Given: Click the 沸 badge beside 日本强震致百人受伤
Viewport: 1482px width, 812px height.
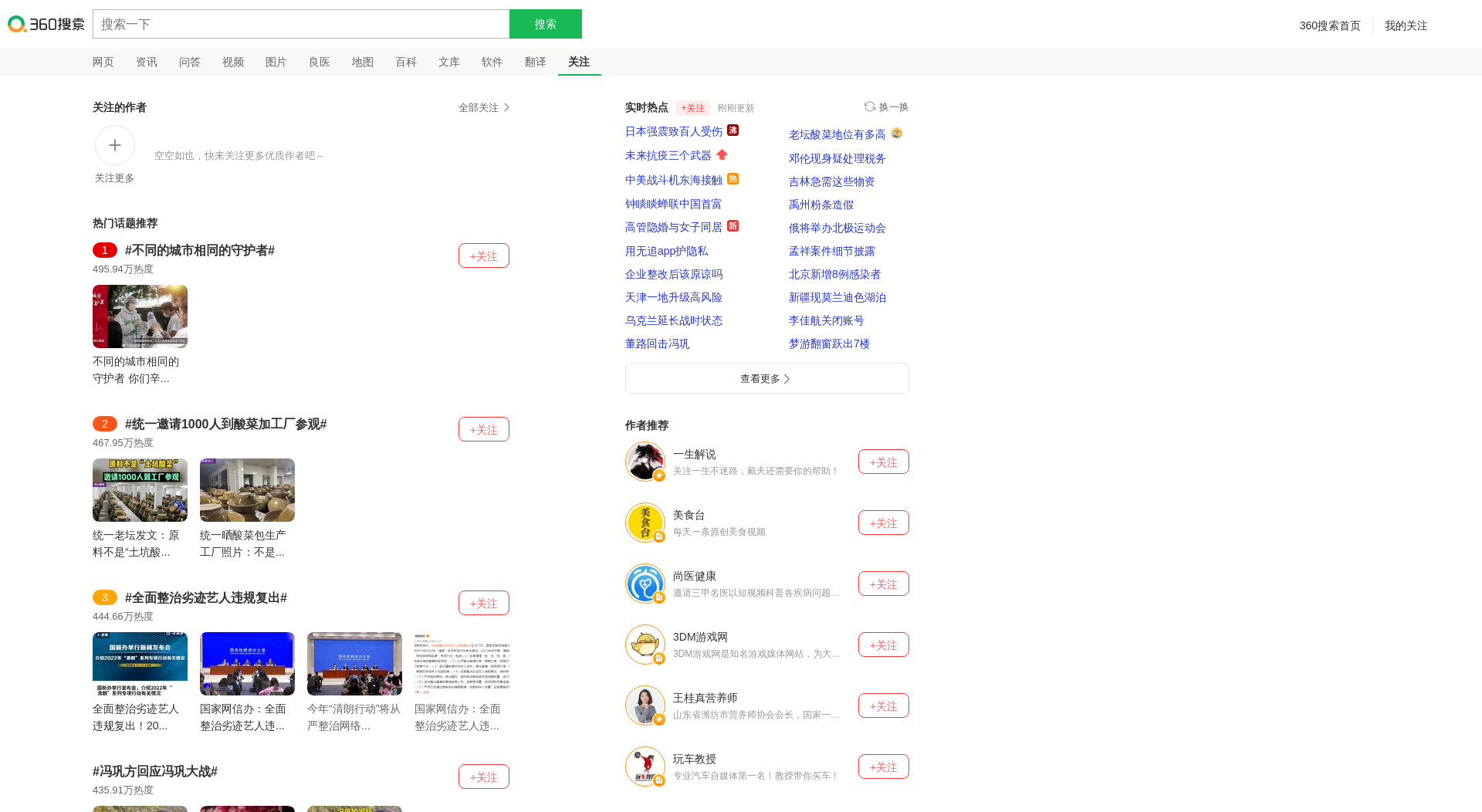Looking at the screenshot, I should 733,130.
